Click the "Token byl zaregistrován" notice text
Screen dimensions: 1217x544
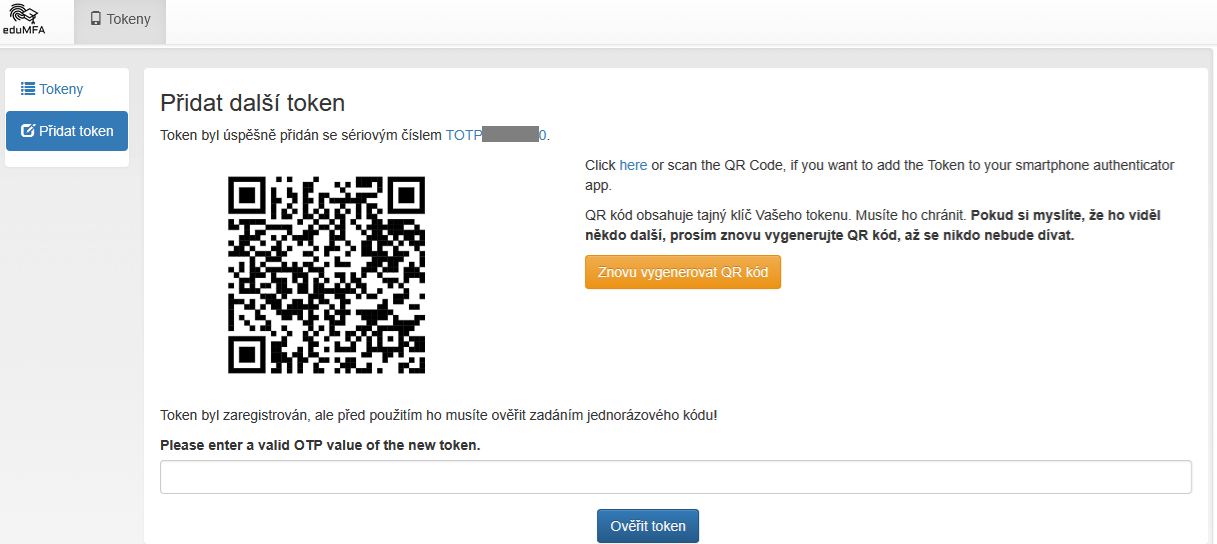coord(438,415)
